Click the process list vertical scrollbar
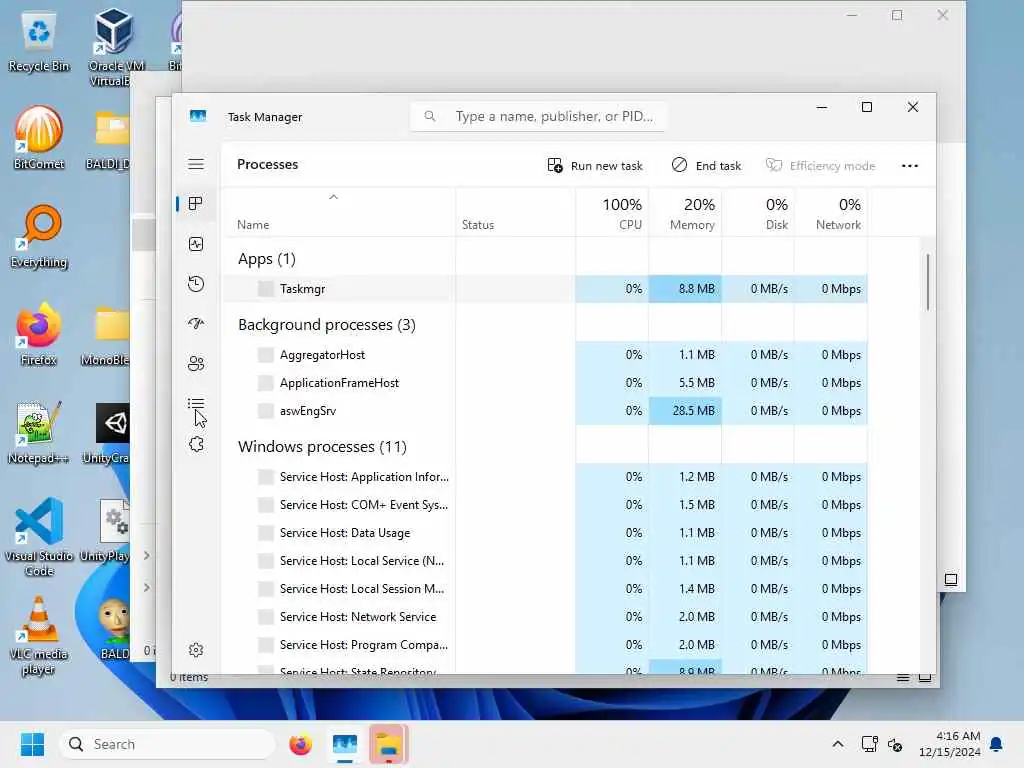The width and height of the screenshot is (1024, 768). pos(927,282)
